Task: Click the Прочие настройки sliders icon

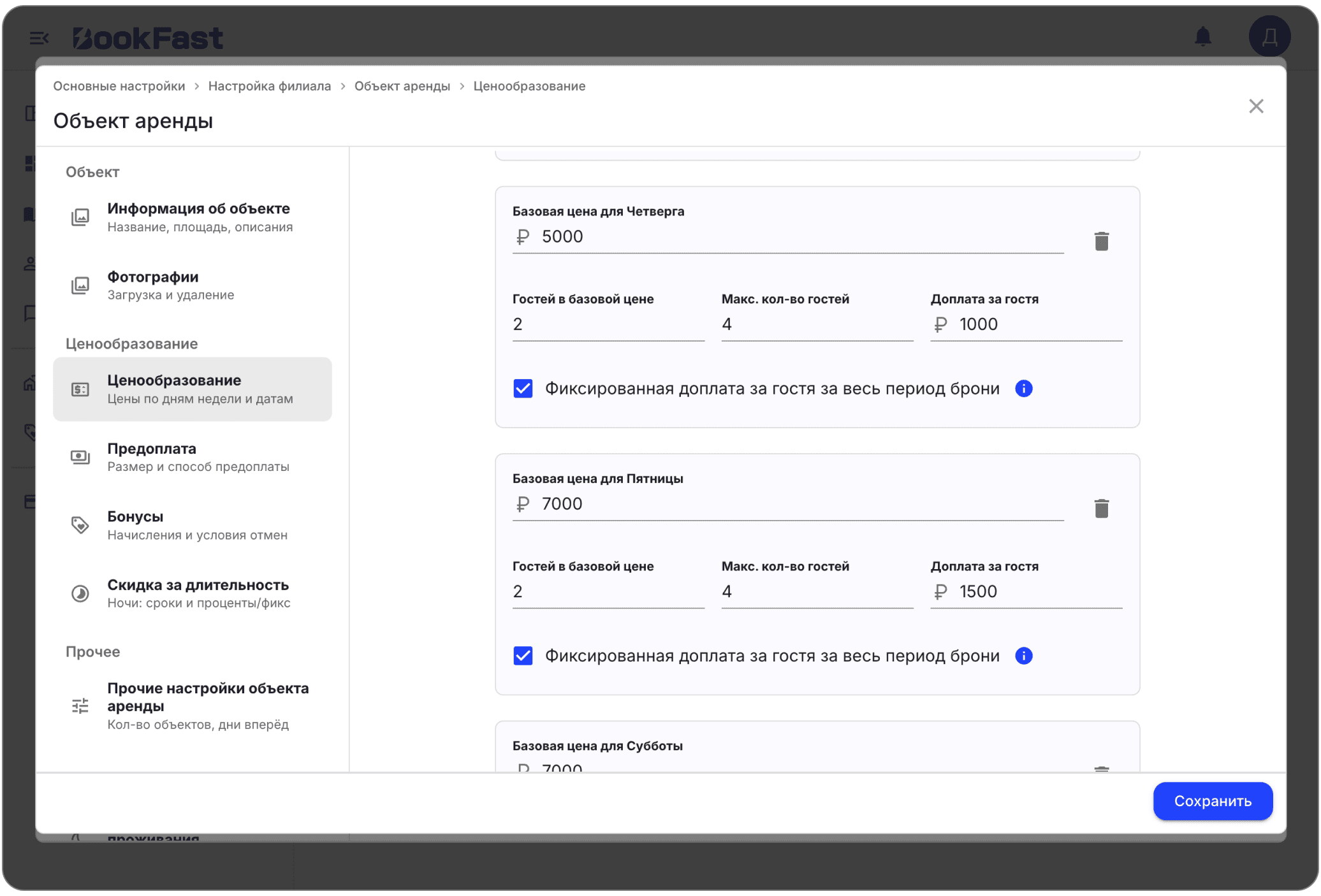Action: 80,705
